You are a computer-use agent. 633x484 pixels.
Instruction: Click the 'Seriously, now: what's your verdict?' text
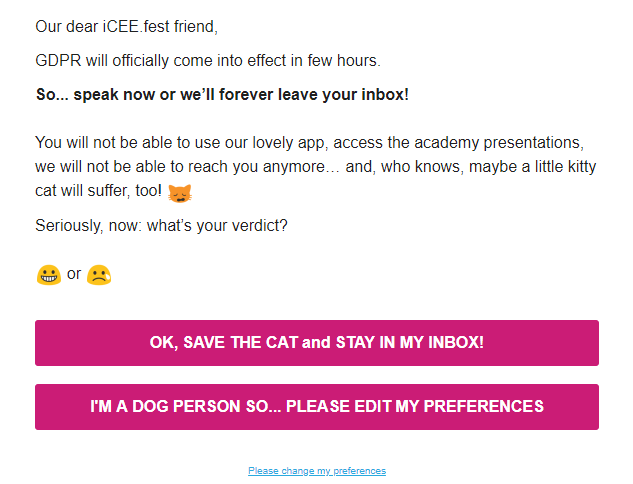click(161, 226)
